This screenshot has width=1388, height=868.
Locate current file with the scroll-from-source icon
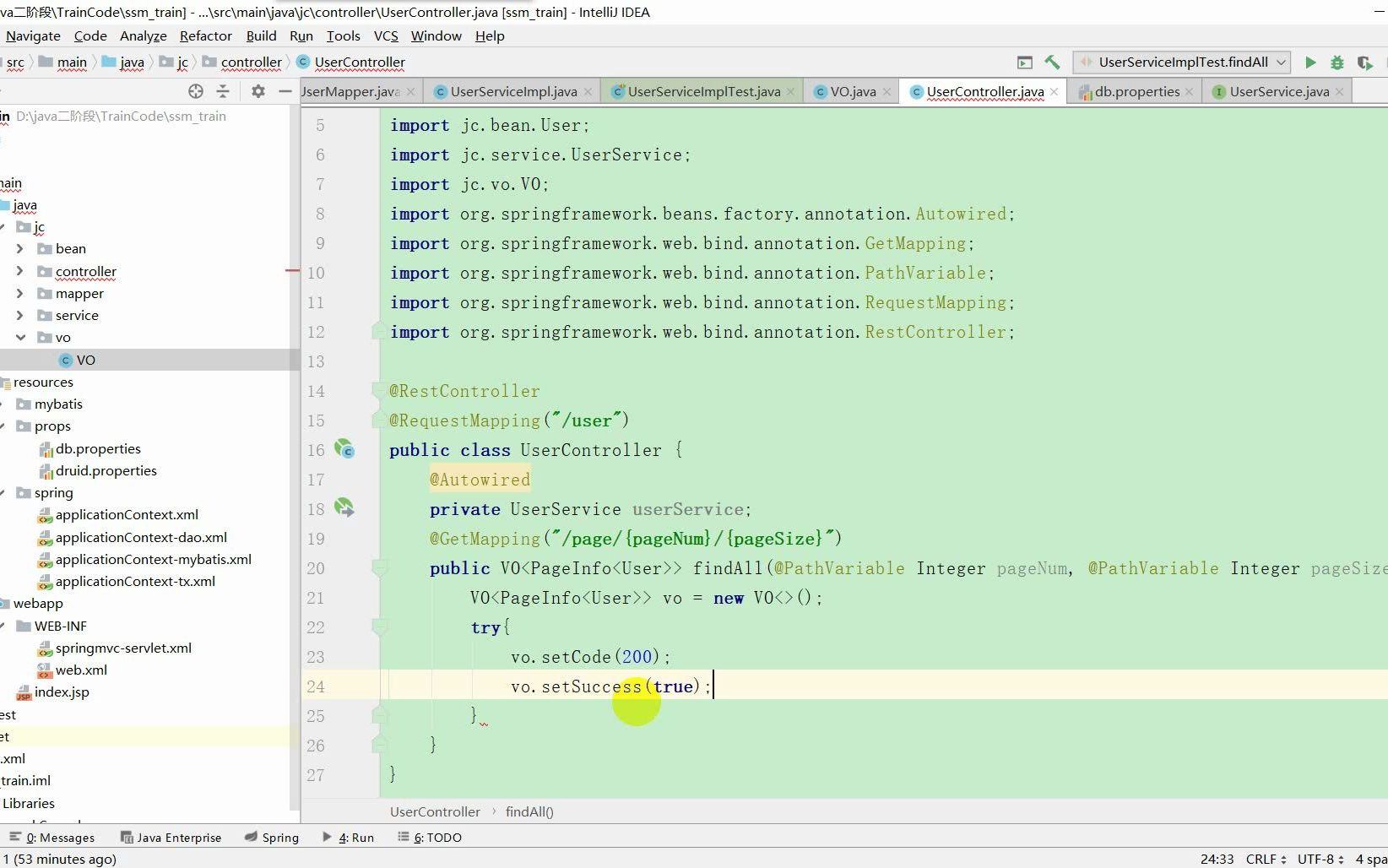point(196,91)
